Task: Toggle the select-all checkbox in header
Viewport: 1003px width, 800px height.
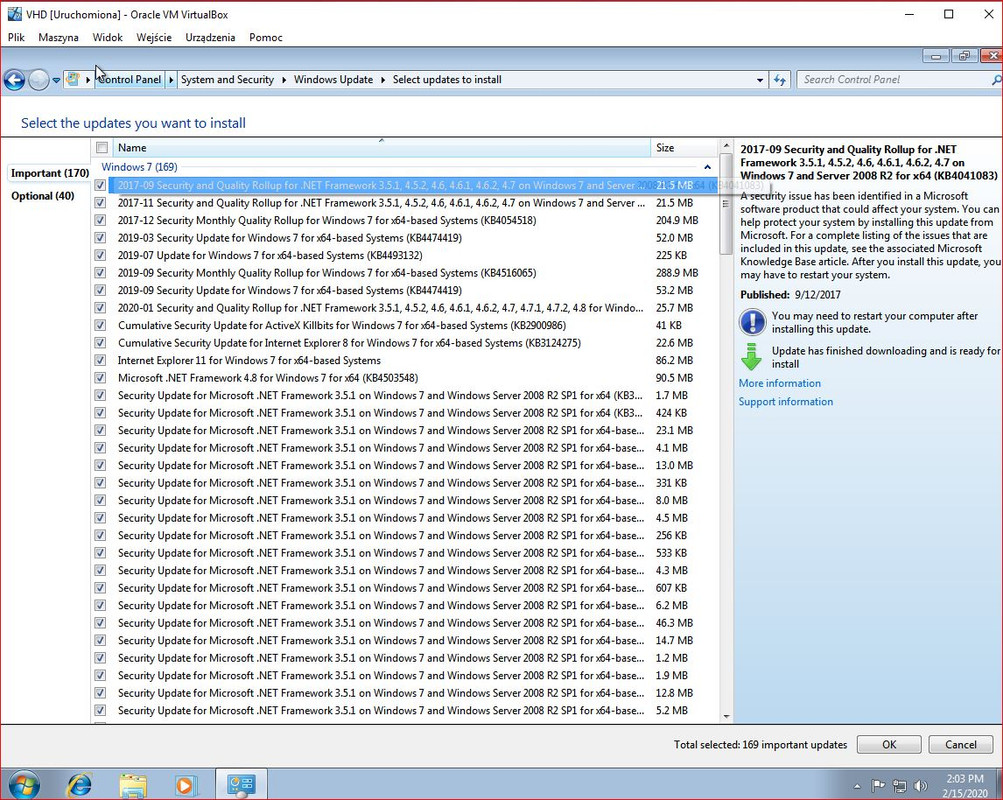Action: coord(102,148)
